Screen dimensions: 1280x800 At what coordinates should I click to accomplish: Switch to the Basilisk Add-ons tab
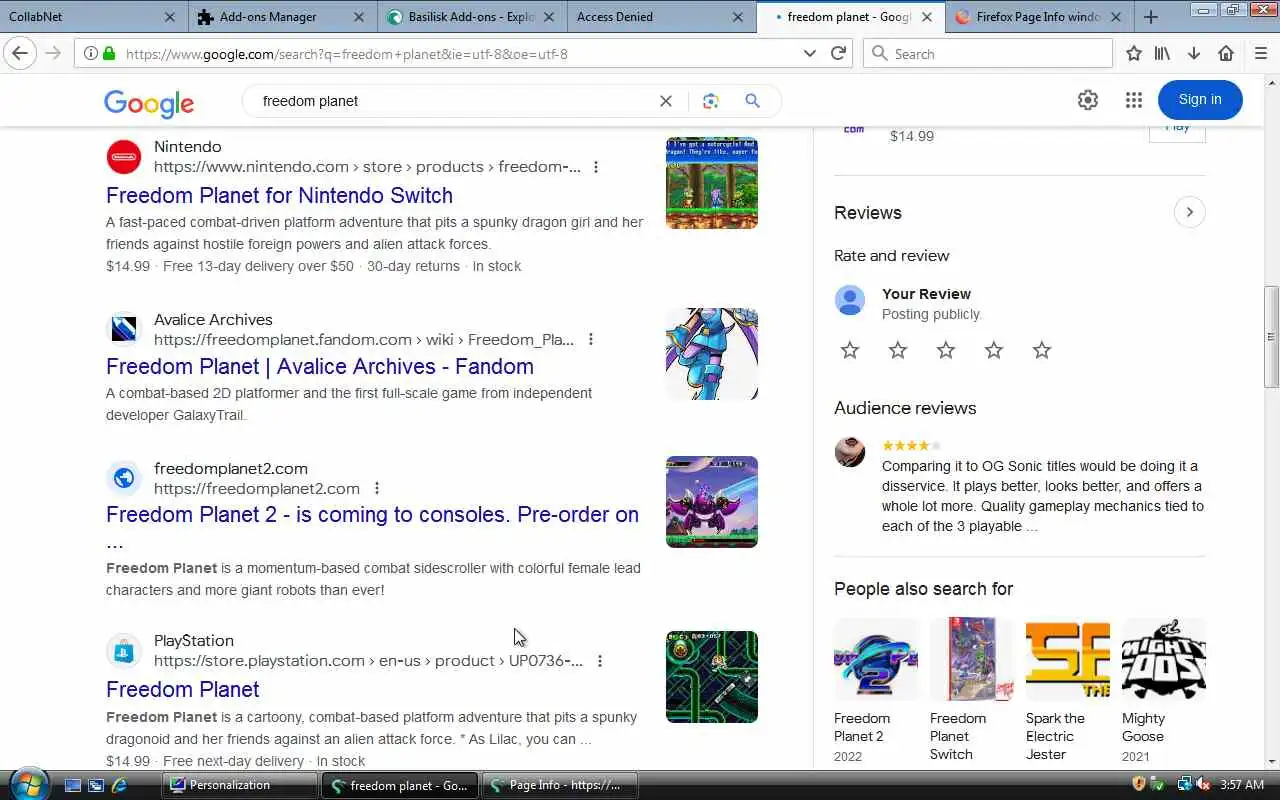[x=472, y=17]
